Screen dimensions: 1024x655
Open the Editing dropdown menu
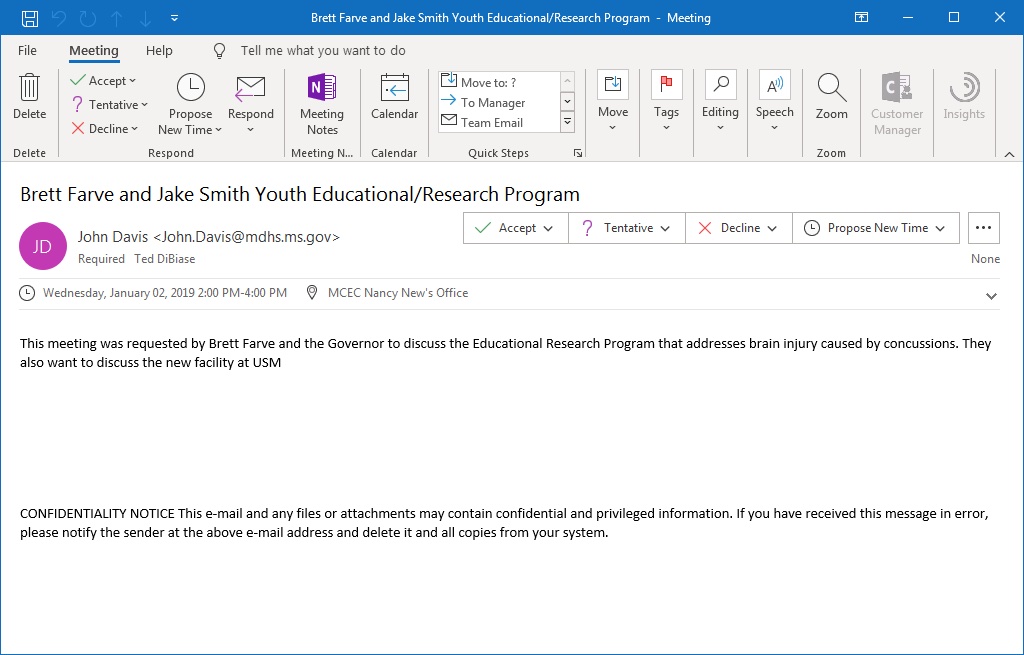tap(720, 102)
